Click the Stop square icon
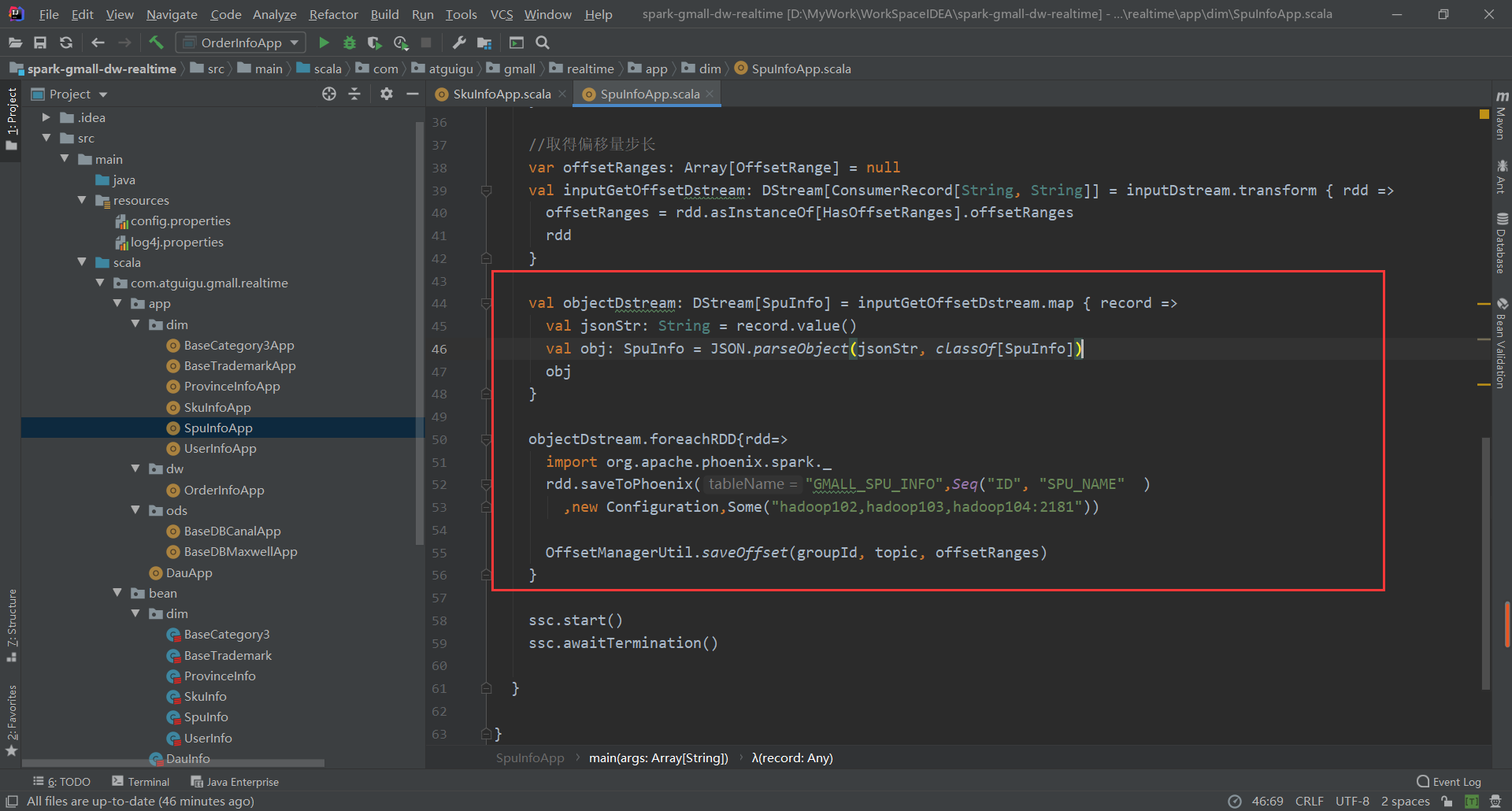1512x811 pixels. [426, 43]
